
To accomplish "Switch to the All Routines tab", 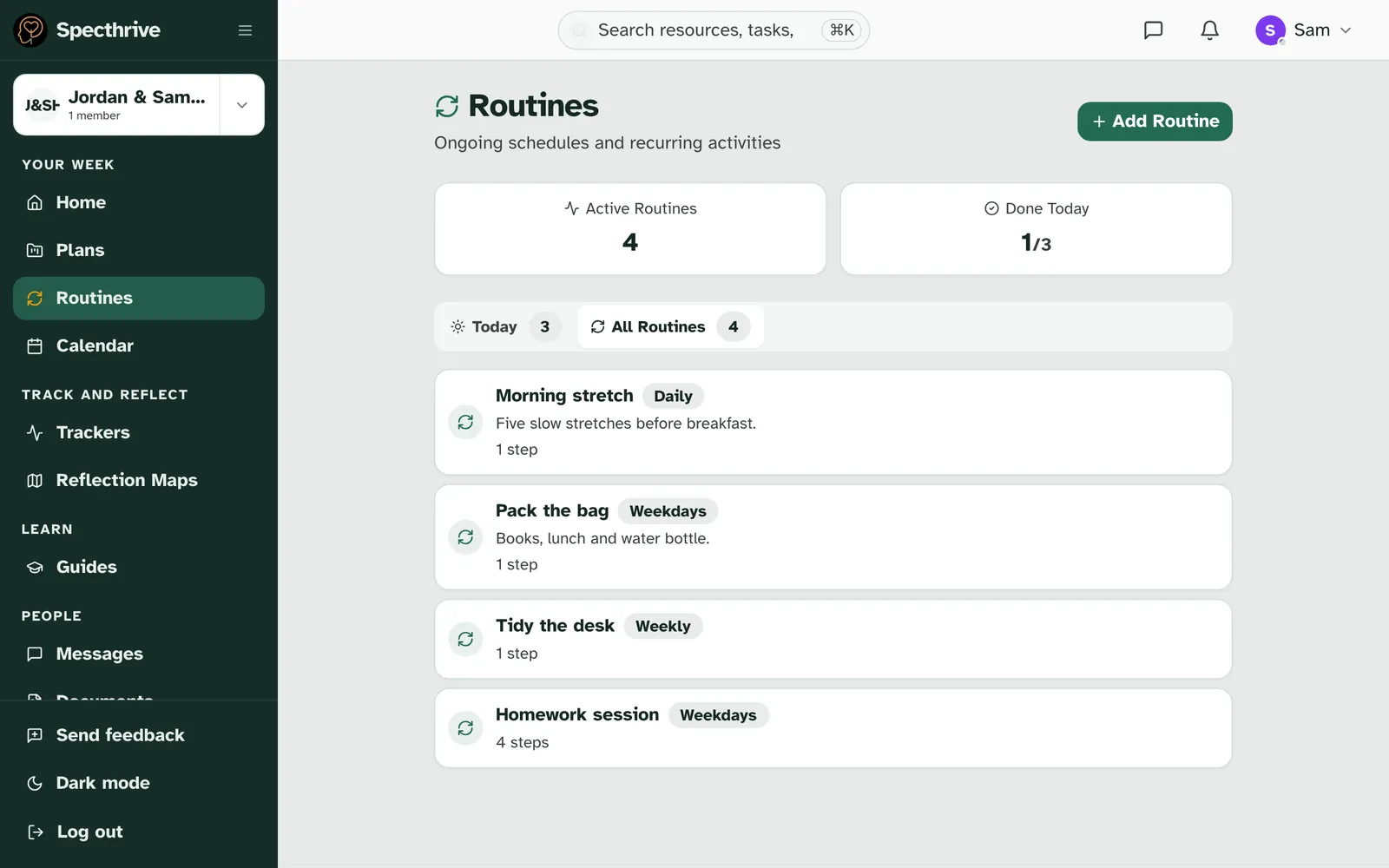I will [x=670, y=326].
